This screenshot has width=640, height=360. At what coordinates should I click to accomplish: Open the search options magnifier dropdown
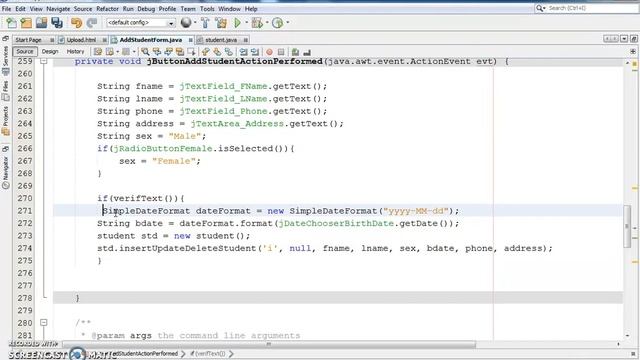click(x=540, y=8)
